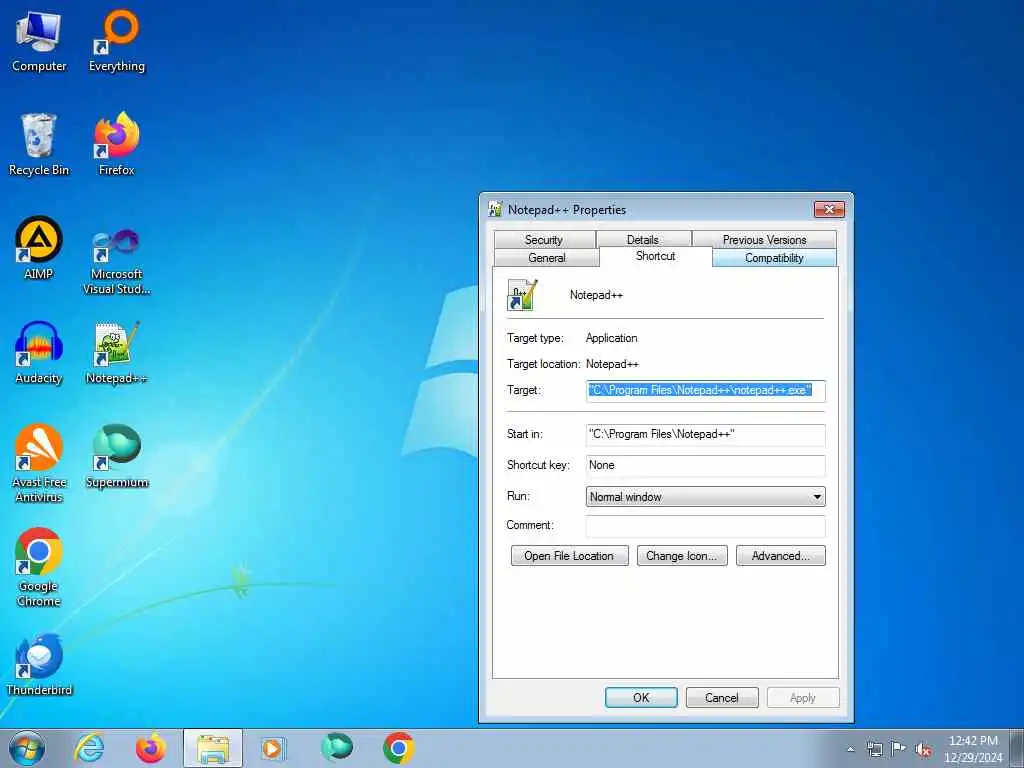The image size is (1024, 768).
Task: Focus the Shortcut key field
Action: click(x=705, y=465)
